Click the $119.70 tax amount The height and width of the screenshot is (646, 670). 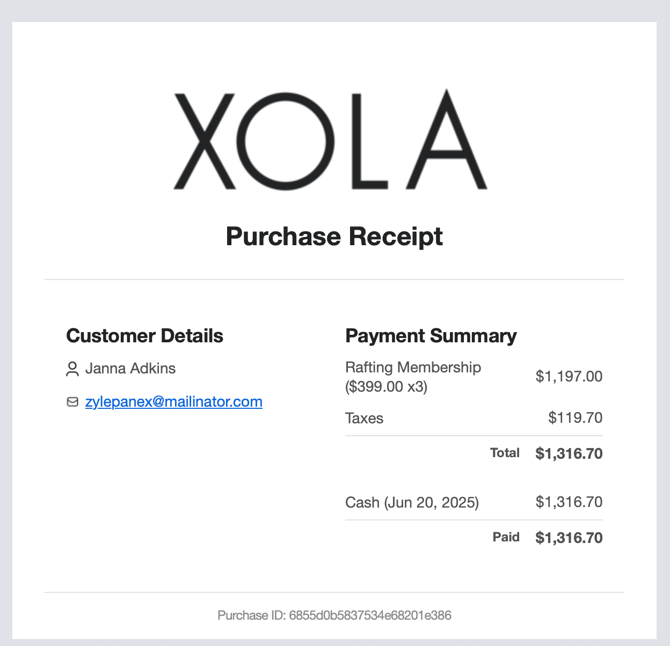(x=575, y=417)
